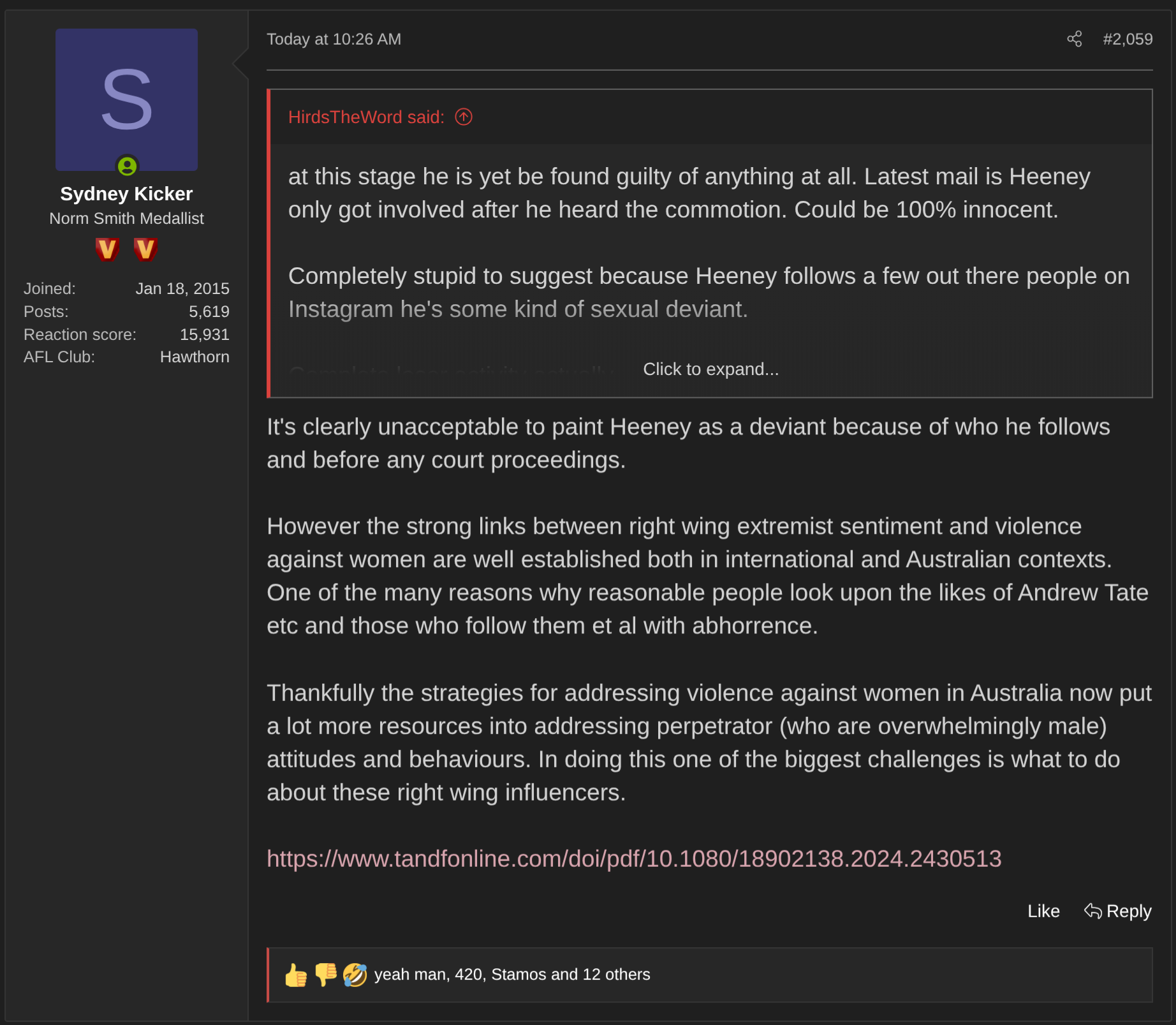Open post number #2,059 permalink
1176x1025 pixels.
1128,39
